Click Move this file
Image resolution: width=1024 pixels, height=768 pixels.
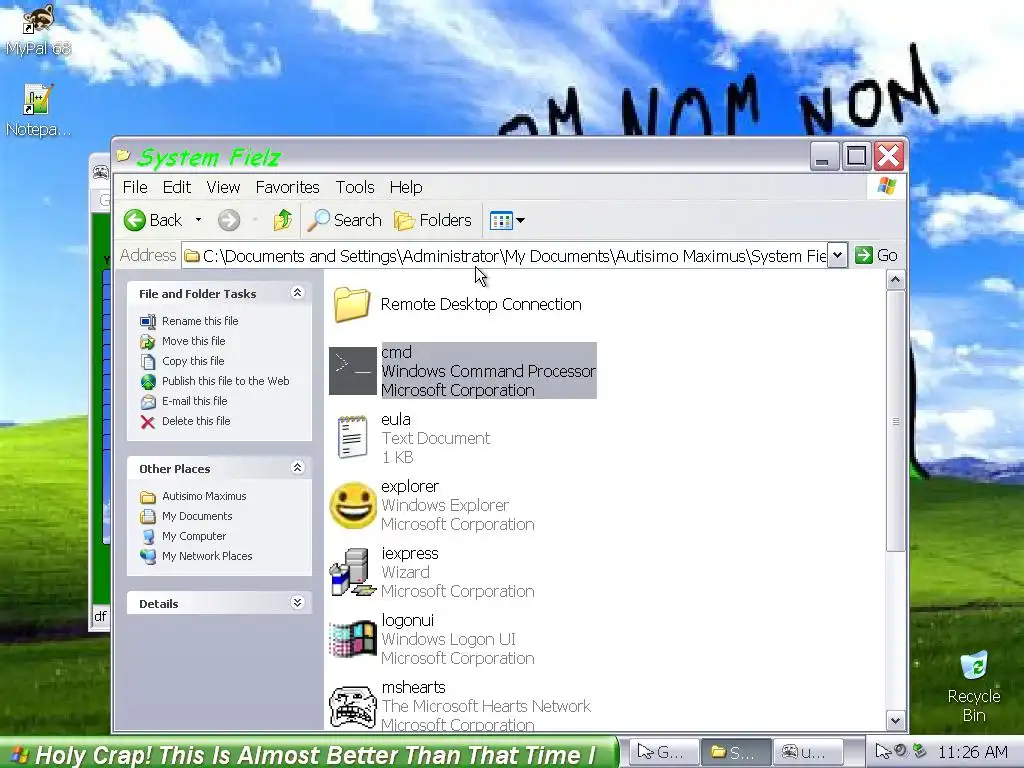[193, 341]
